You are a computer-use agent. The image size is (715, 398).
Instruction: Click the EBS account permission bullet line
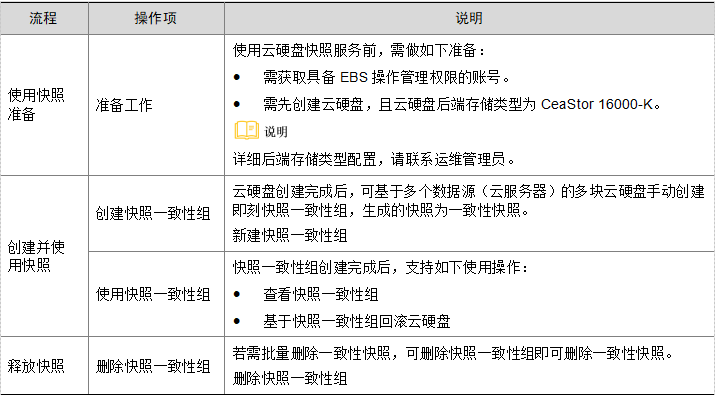tap(386, 78)
